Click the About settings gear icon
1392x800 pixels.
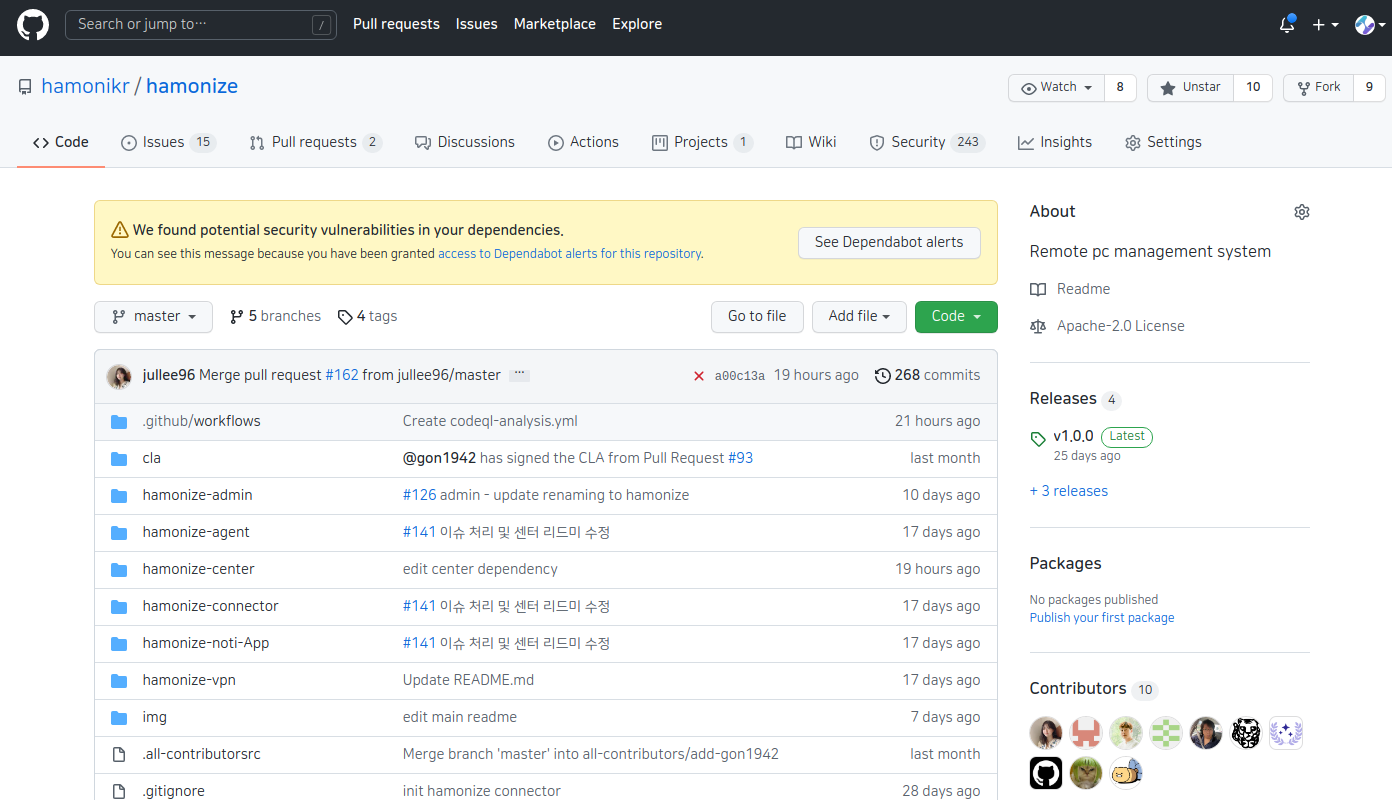click(x=1301, y=212)
